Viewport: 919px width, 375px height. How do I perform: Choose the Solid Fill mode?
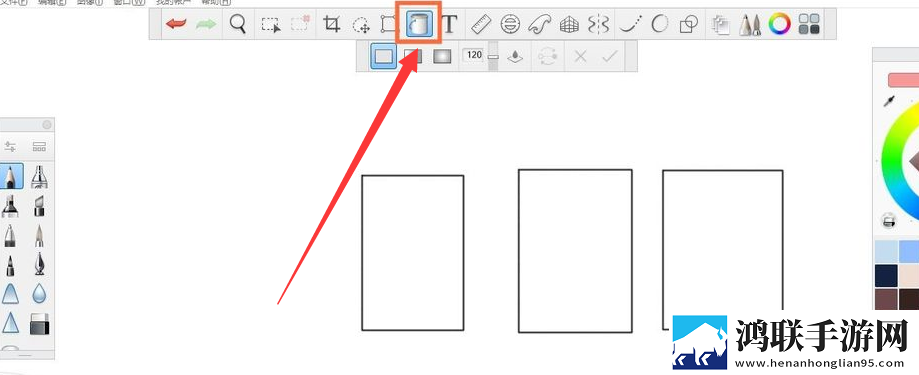click(383, 56)
